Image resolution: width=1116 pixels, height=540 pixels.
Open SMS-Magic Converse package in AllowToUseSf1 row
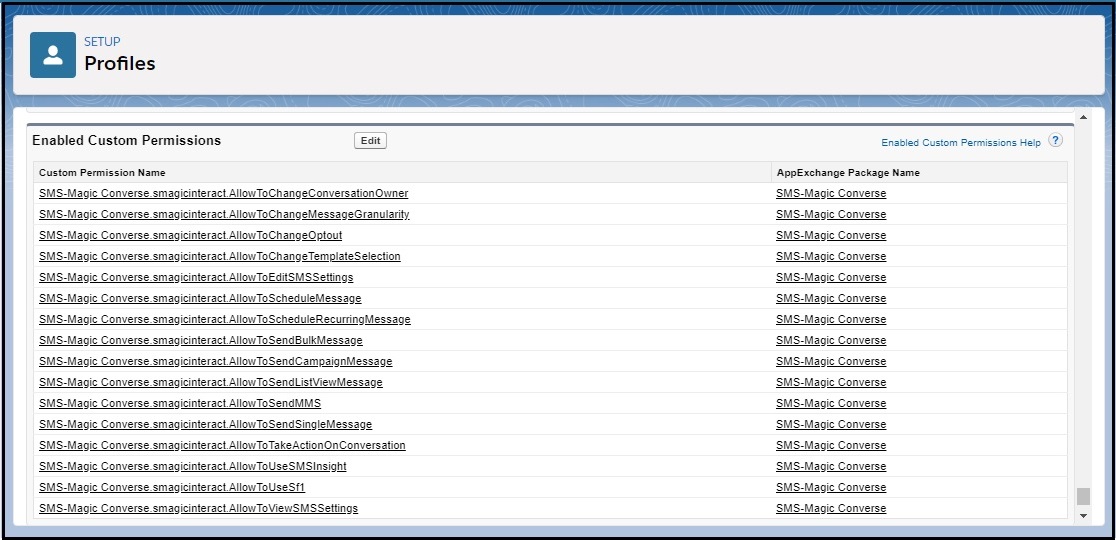831,487
